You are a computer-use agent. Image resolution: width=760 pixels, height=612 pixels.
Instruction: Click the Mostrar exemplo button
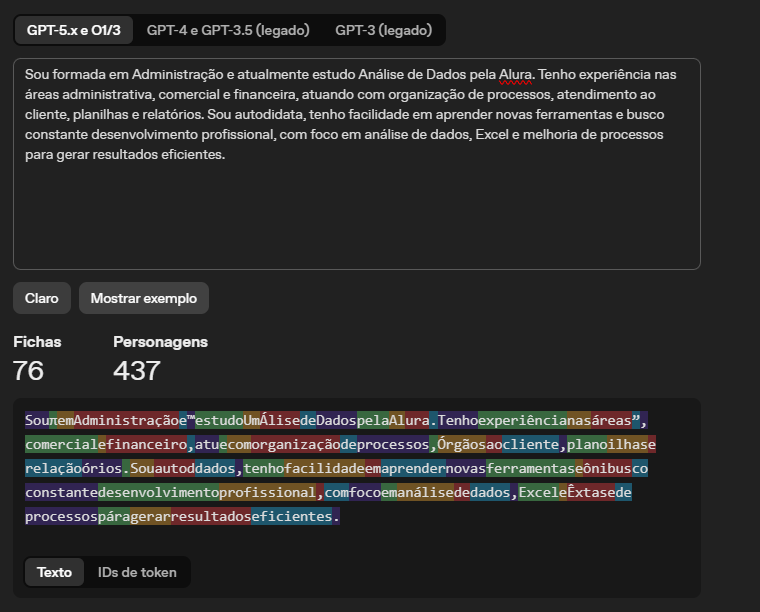click(144, 298)
